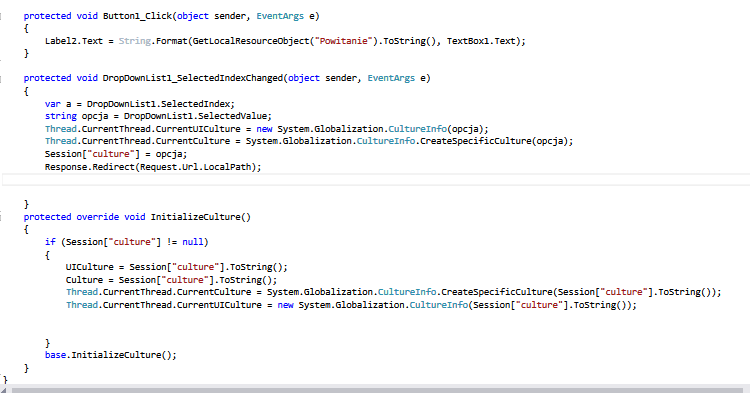
Task: Click the Session["culture"] = opcja line
Action: [116, 154]
